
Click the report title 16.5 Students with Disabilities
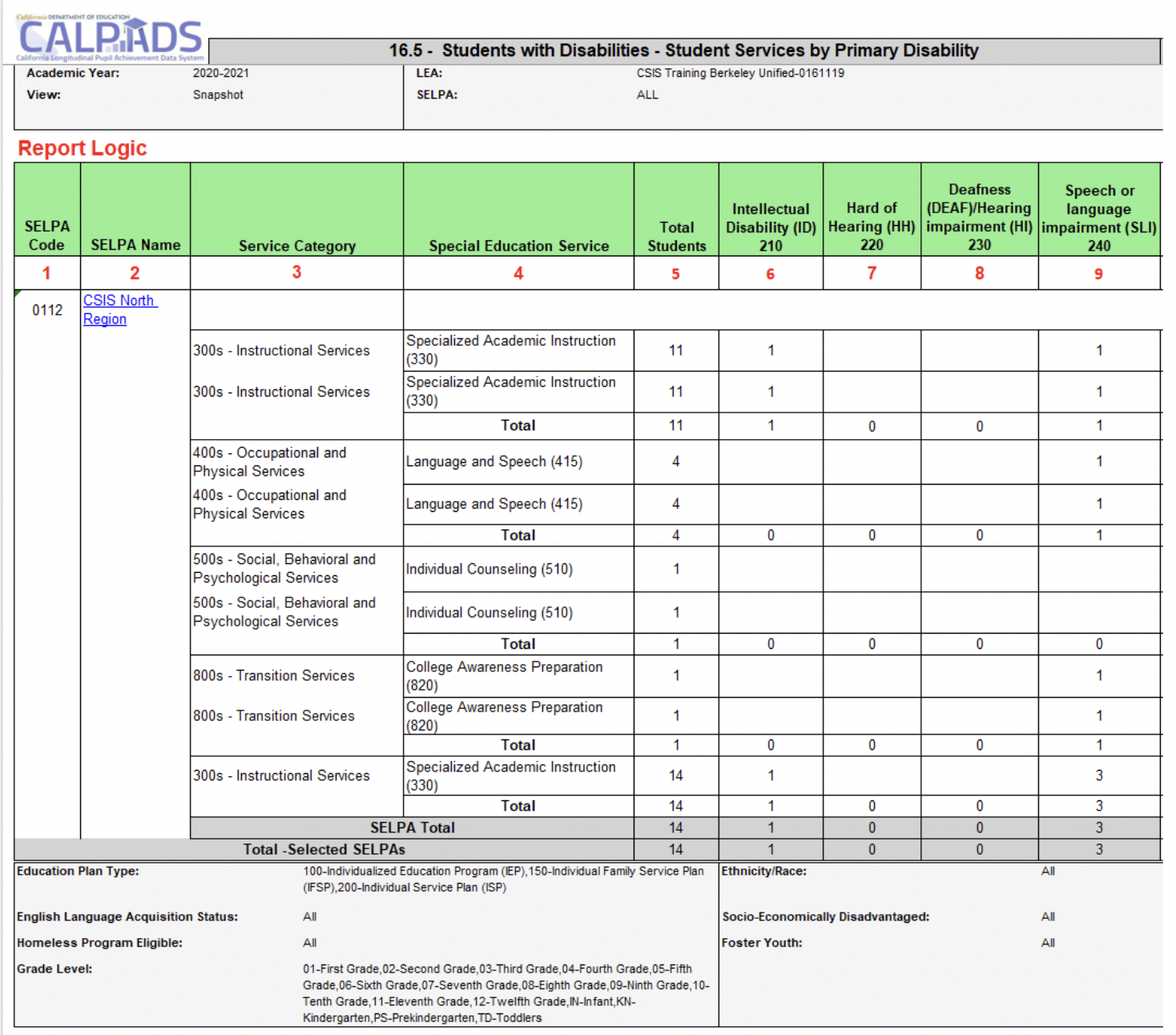pyautogui.click(x=684, y=50)
